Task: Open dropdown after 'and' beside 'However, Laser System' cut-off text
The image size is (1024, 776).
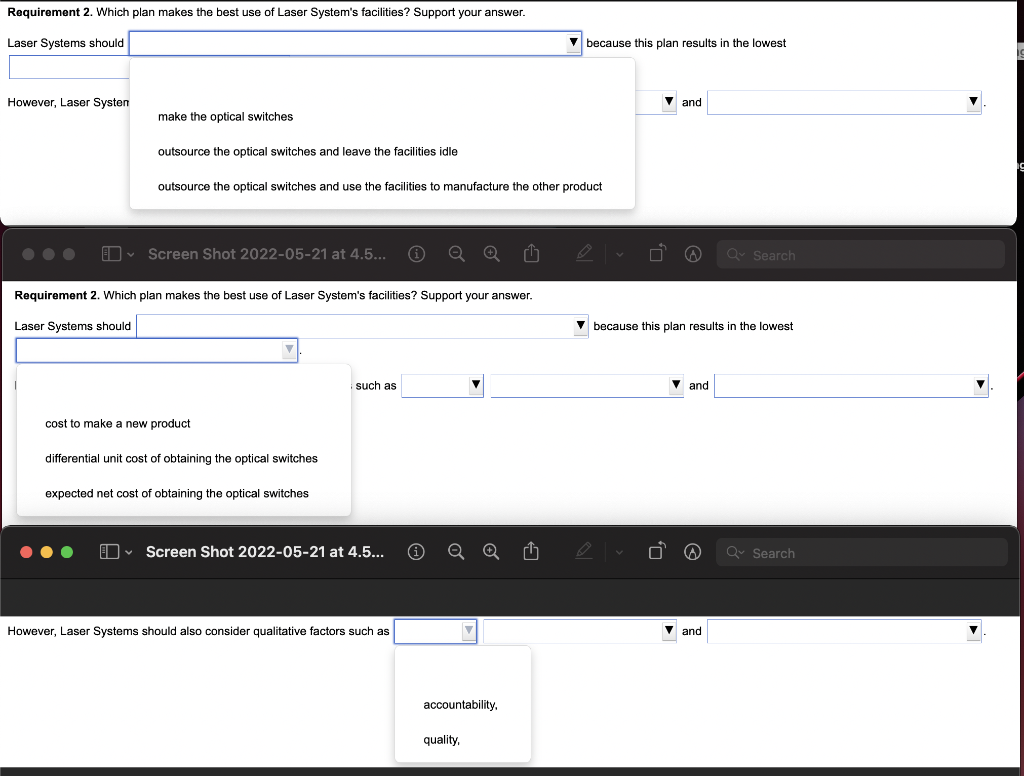Action: (844, 102)
